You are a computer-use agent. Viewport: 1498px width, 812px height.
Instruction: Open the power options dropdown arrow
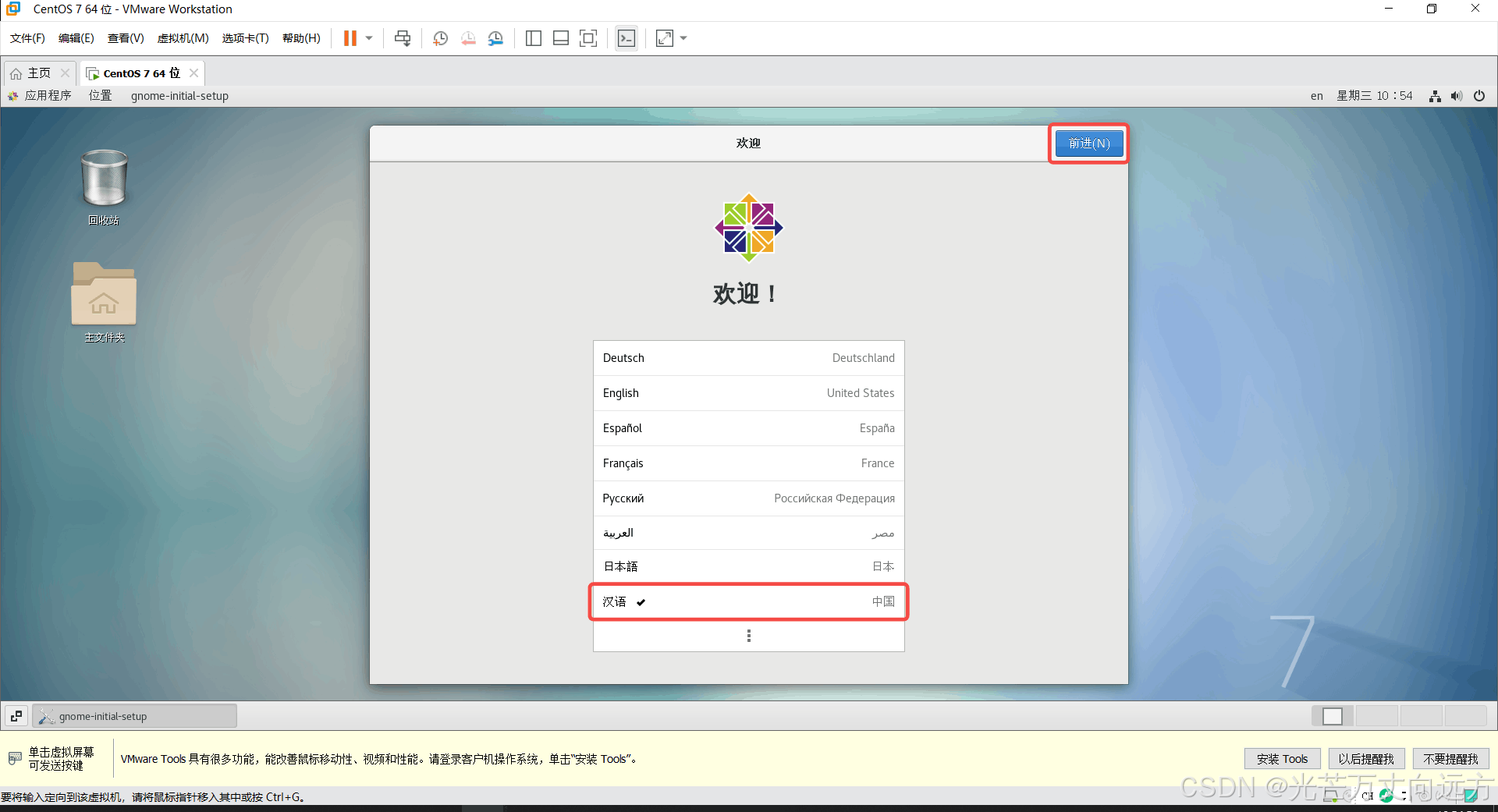pos(369,38)
